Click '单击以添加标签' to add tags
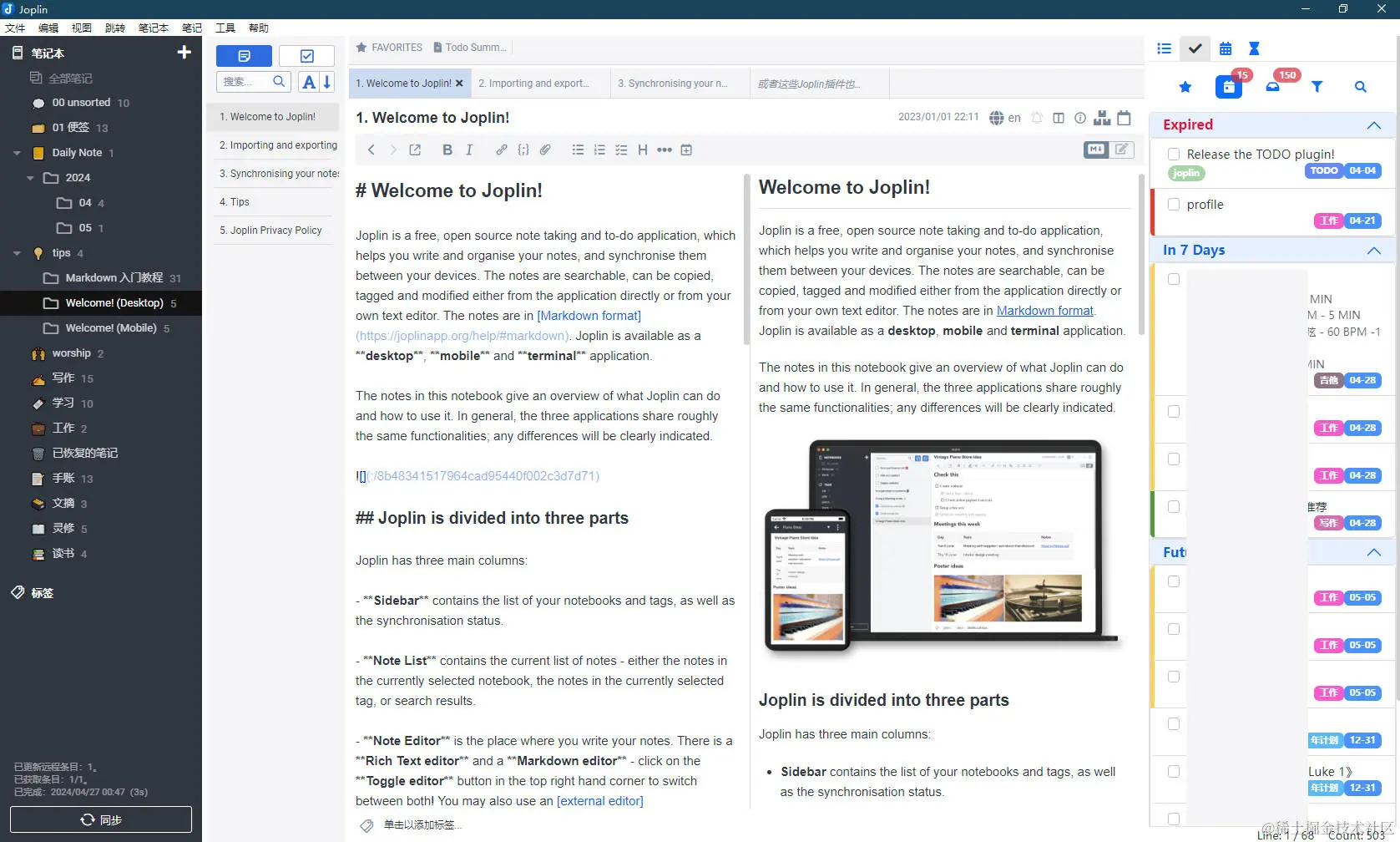Screen dimensions: 1400x842 pyautogui.click(x=422, y=824)
